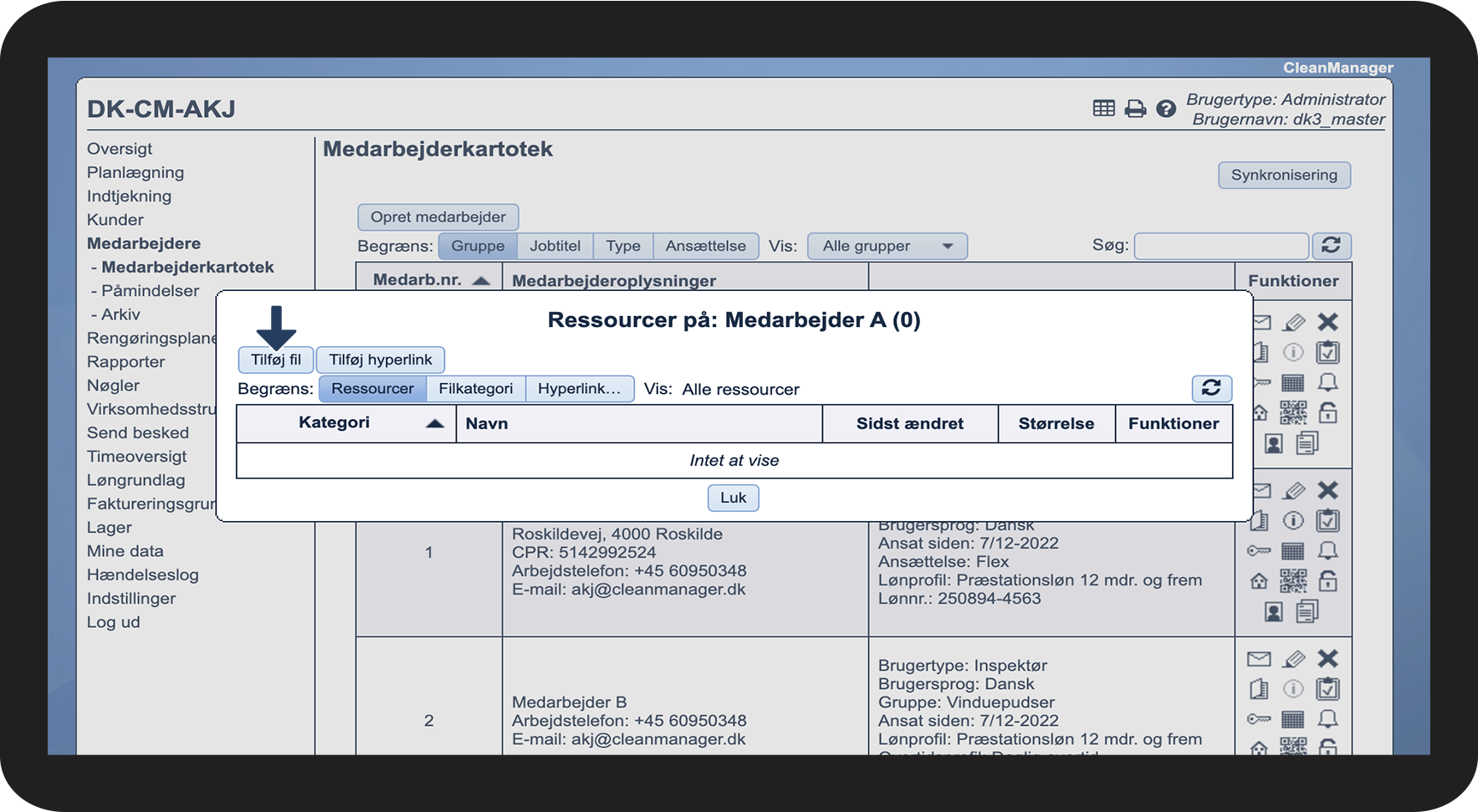Image resolution: width=1478 pixels, height=812 pixels.
Task: Delete Medarbejder B with the X icon
Action: click(x=1327, y=659)
